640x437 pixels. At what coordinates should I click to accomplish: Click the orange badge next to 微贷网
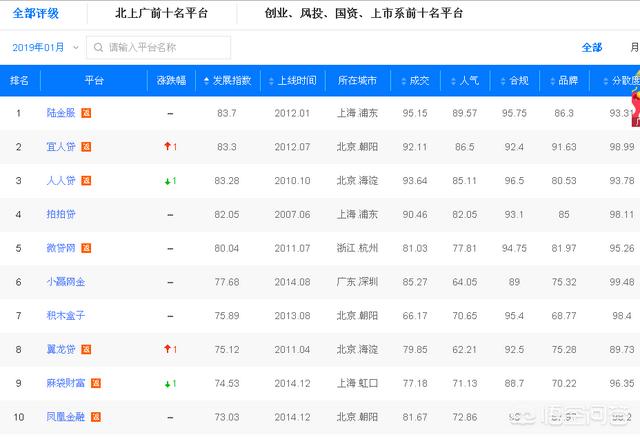pyautogui.click(x=86, y=248)
